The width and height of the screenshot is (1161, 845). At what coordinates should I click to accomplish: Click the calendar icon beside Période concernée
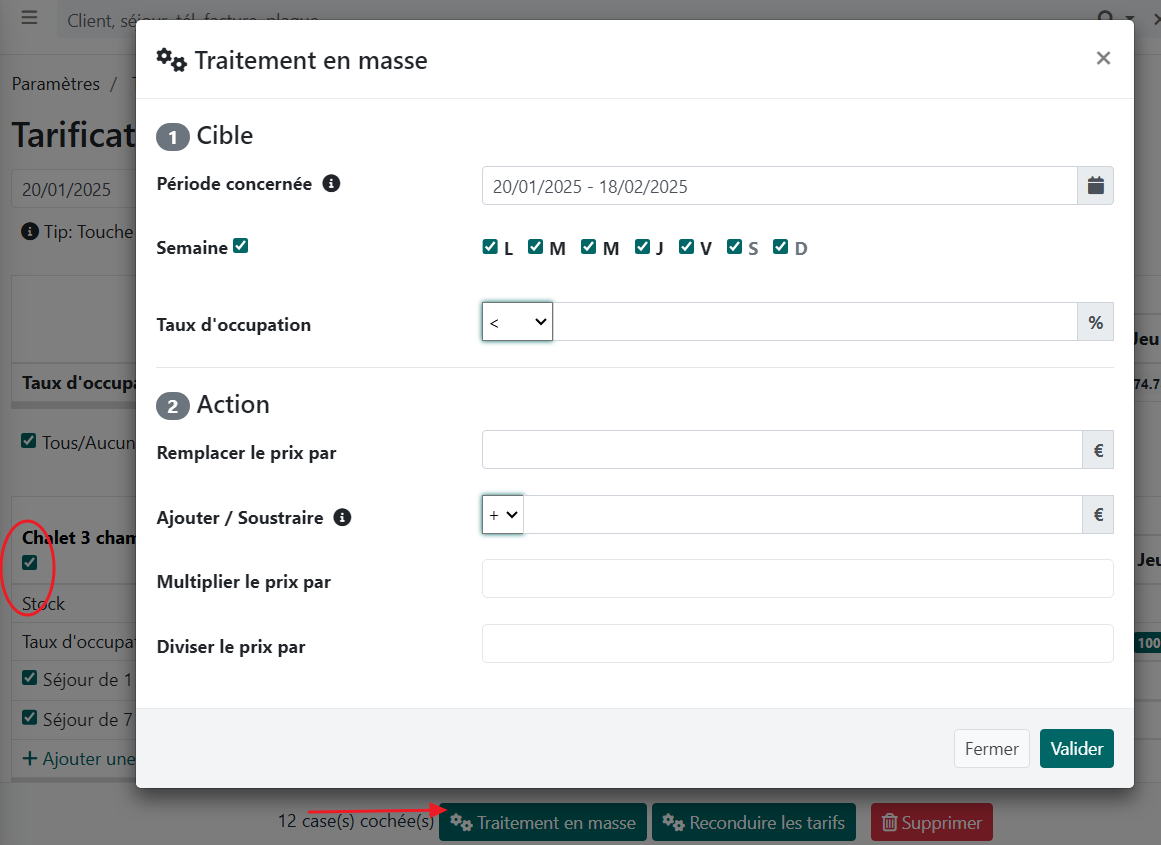point(1095,186)
